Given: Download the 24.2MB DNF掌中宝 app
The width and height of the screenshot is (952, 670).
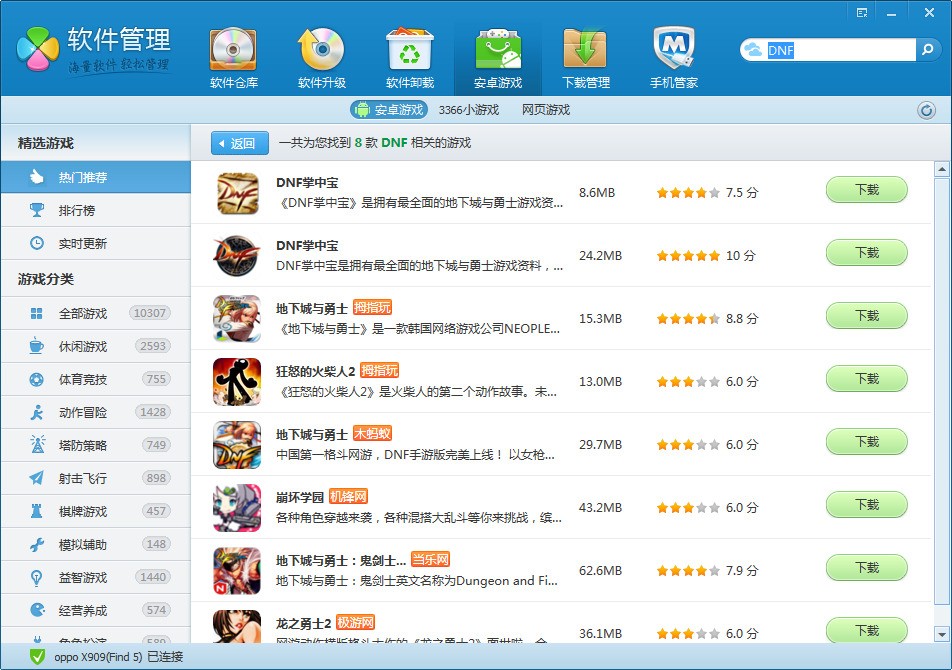Looking at the screenshot, I should point(866,253).
